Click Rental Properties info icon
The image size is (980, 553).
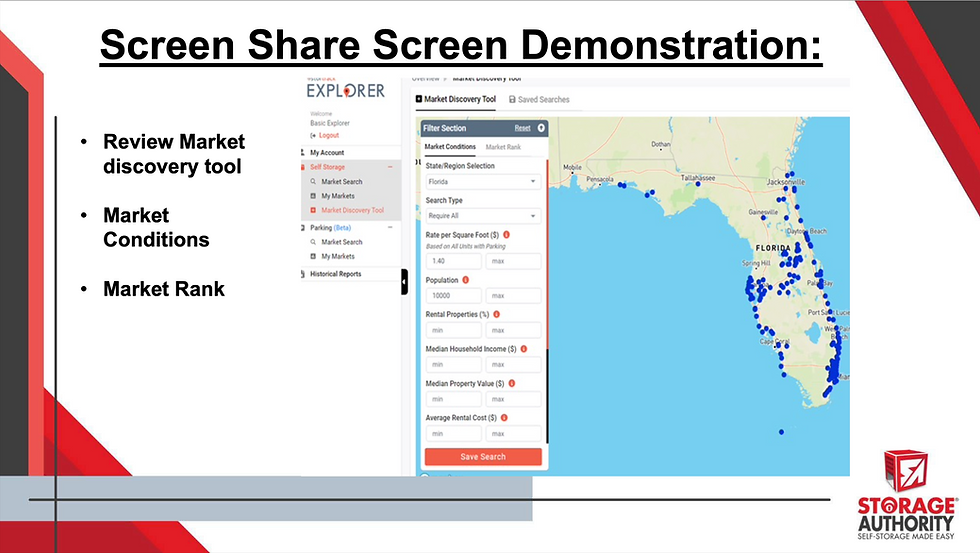[497, 314]
